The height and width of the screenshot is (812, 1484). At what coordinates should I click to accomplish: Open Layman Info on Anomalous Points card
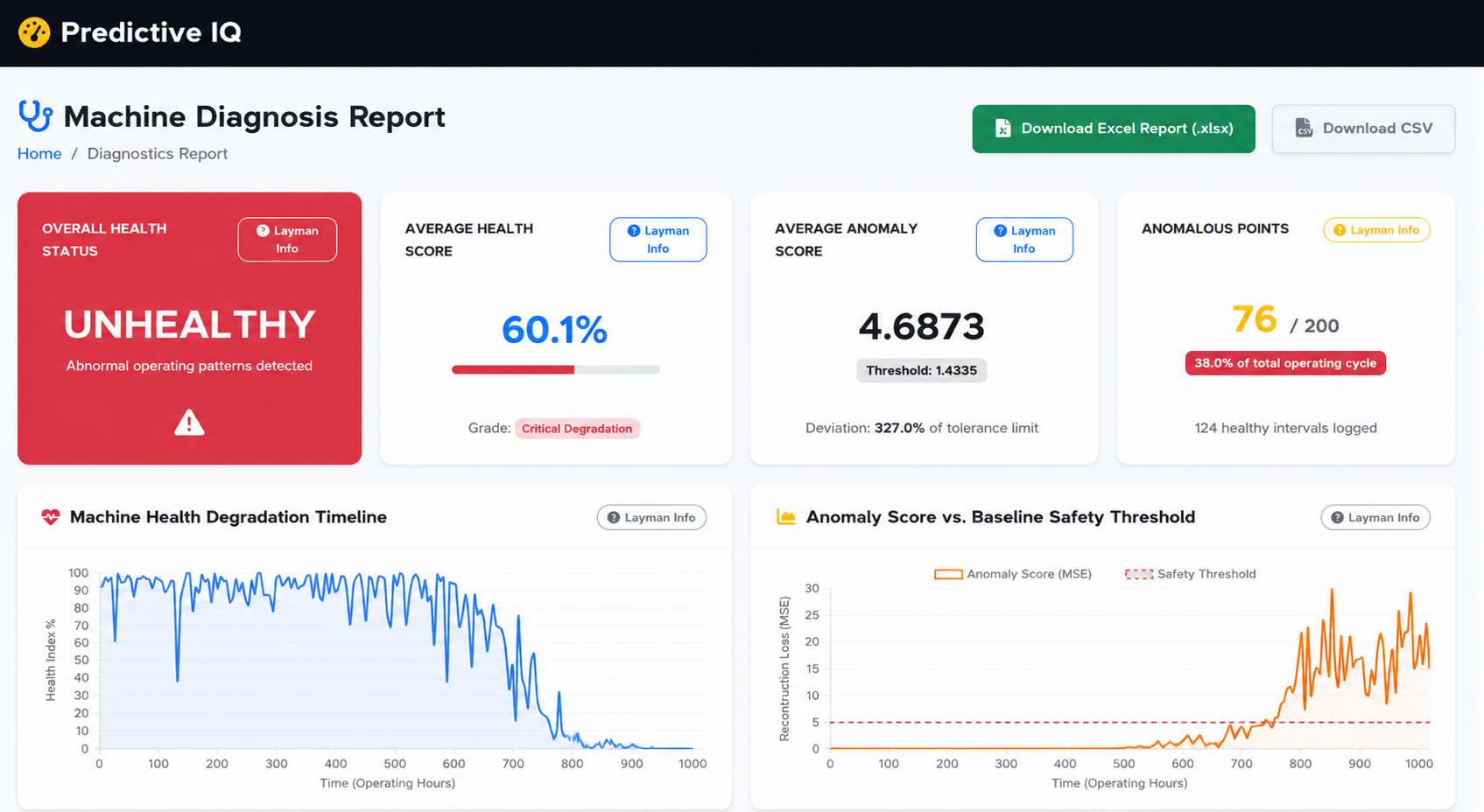[1376, 230]
